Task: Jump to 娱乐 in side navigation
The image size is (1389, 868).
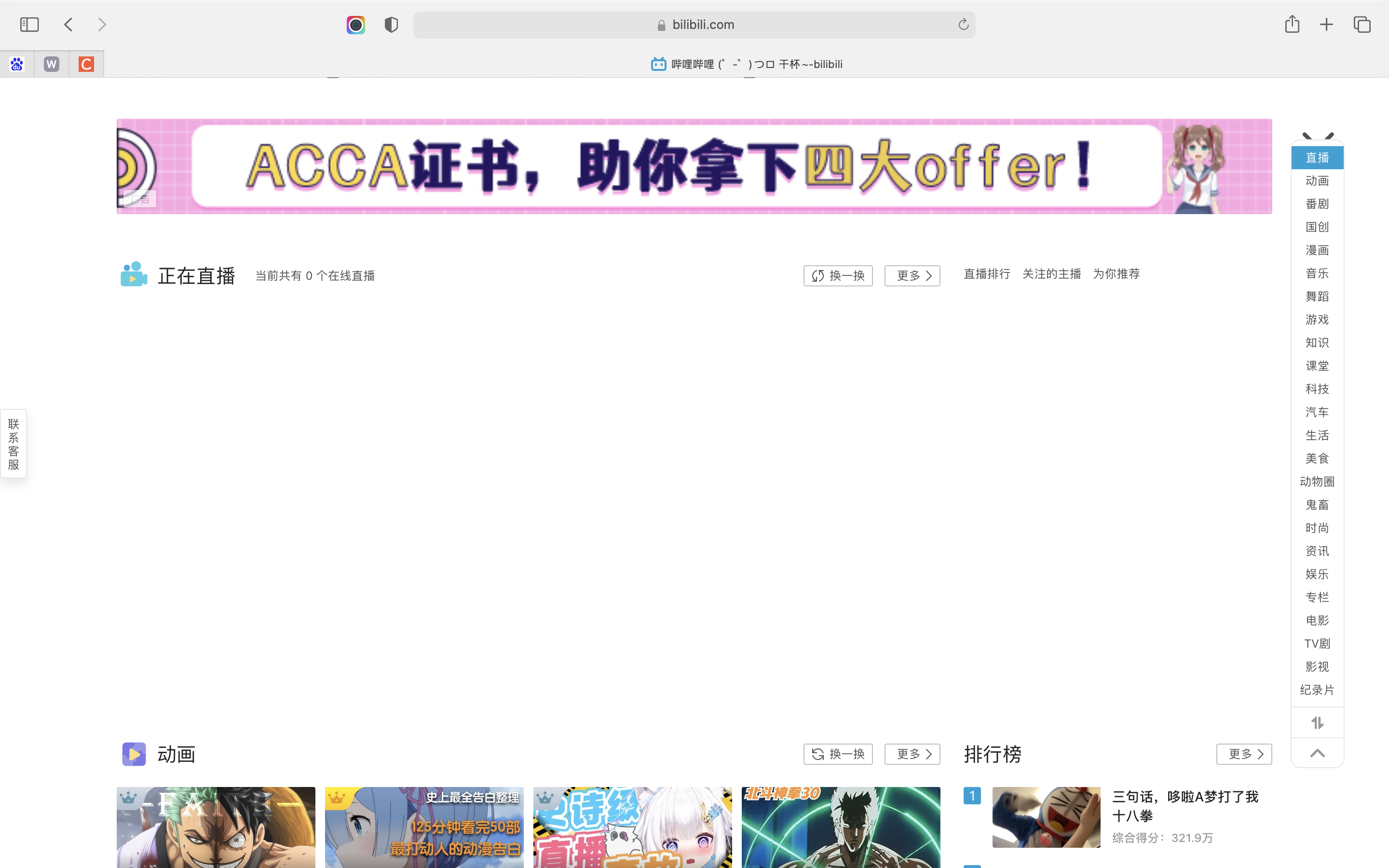Action: coord(1317,575)
